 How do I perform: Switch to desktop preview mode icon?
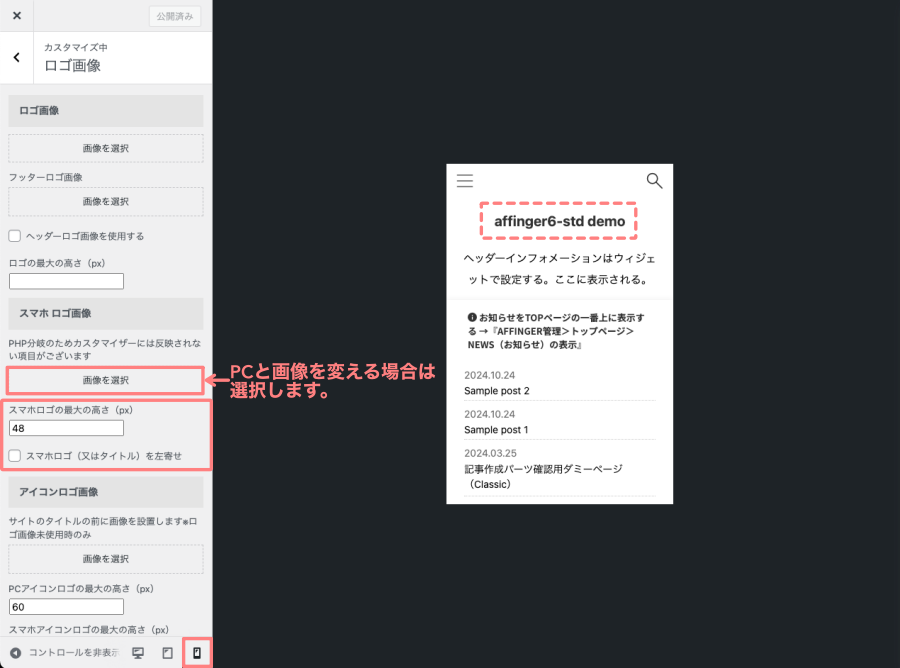point(138,653)
